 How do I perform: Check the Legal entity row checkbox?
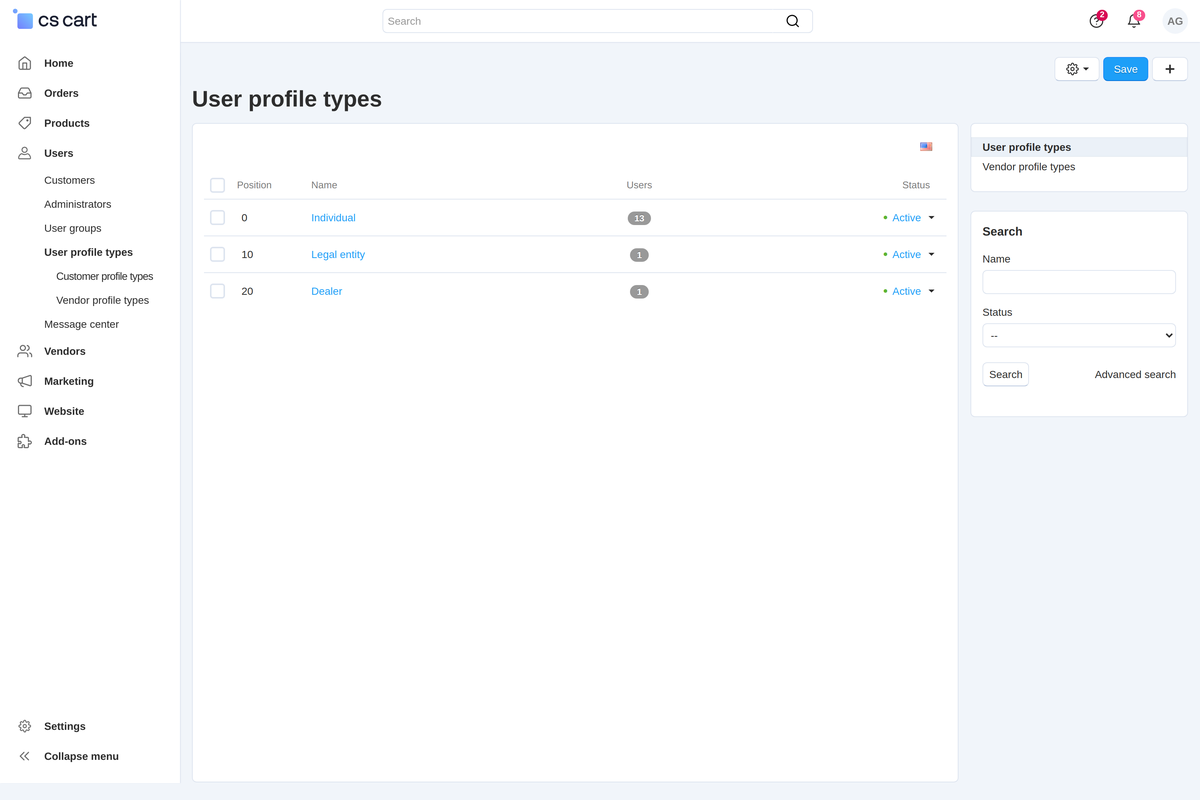(217, 254)
